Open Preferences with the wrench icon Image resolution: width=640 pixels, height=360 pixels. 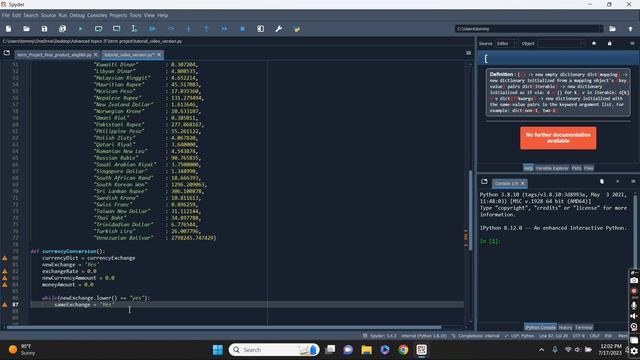(x=278, y=29)
